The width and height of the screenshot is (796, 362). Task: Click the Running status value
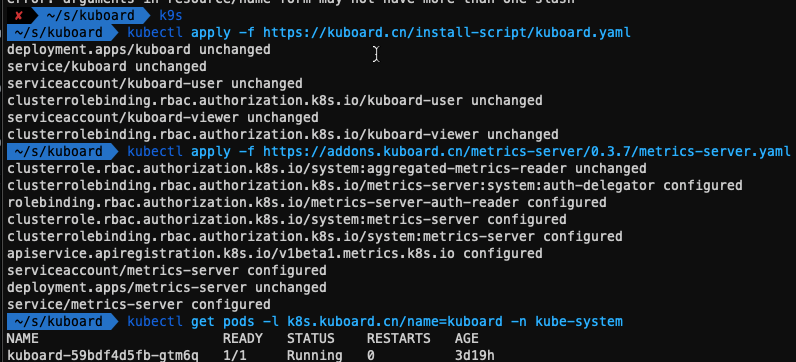(314, 355)
